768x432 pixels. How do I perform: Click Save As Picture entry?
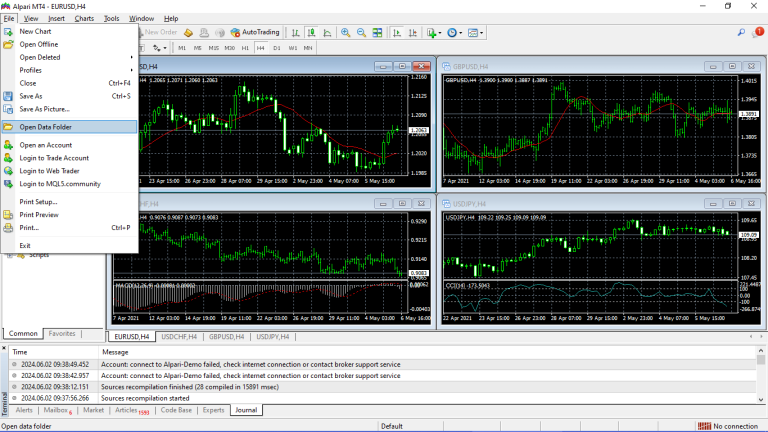point(70,109)
